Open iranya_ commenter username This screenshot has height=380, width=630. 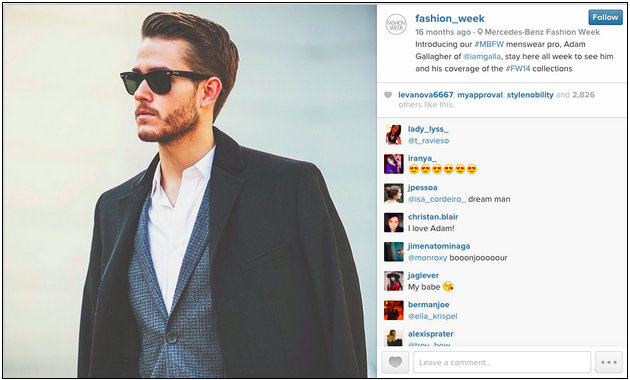tap(422, 158)
